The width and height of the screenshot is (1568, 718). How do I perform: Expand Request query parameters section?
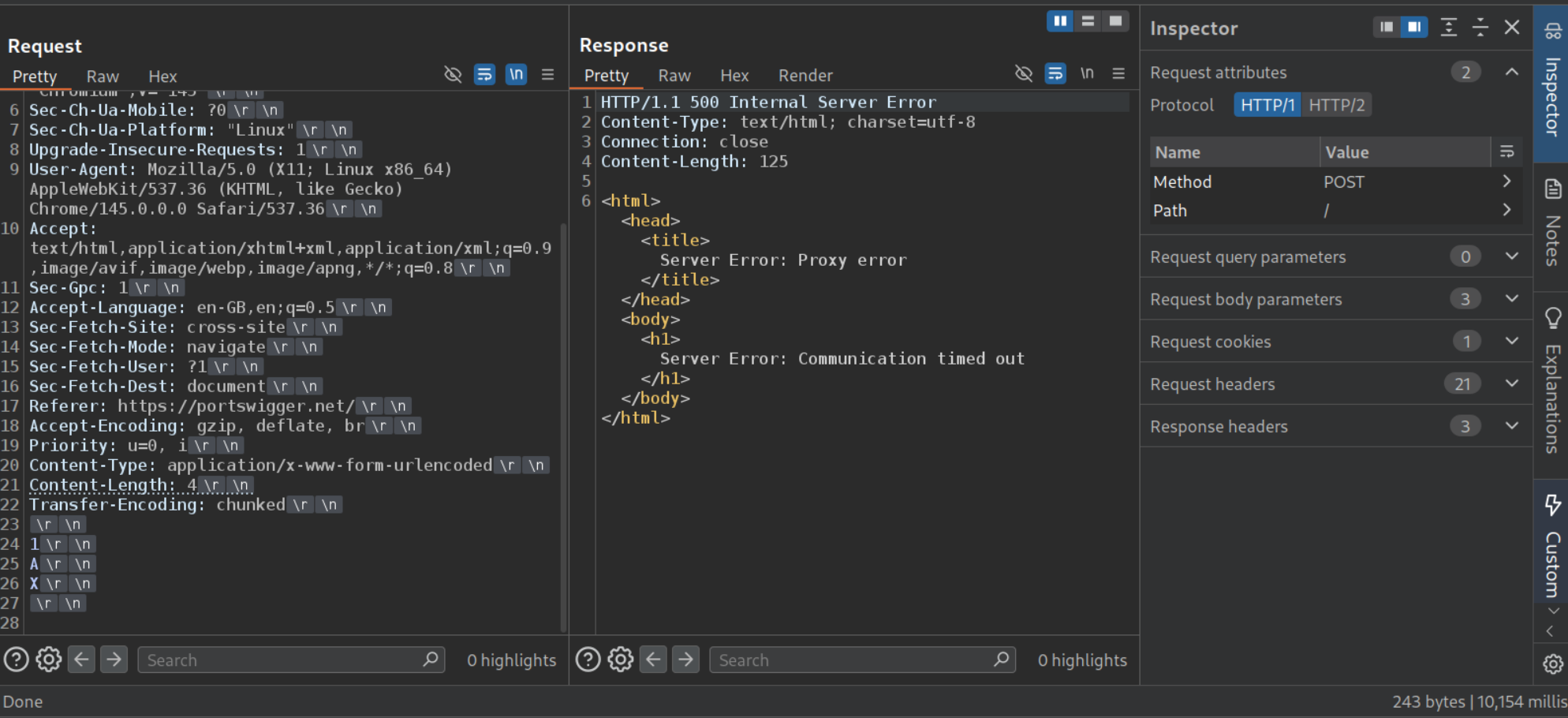[1511, 256]
